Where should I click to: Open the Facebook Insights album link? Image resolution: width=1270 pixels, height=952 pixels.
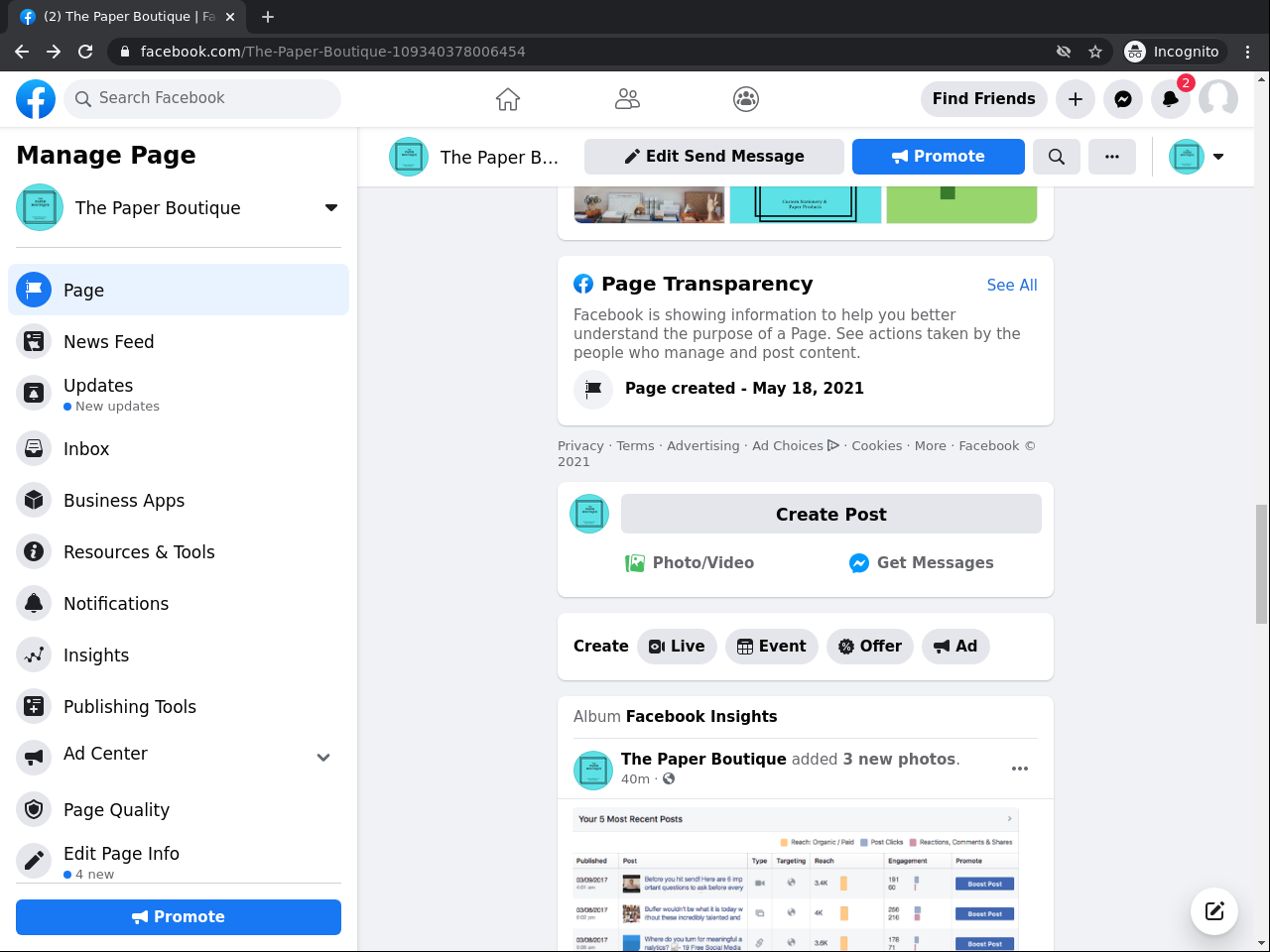tap(701, 717)
